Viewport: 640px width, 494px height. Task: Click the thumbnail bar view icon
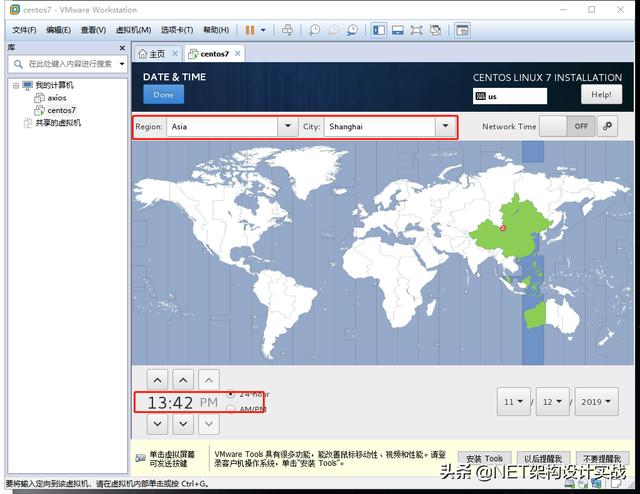[x=398, y=30]
